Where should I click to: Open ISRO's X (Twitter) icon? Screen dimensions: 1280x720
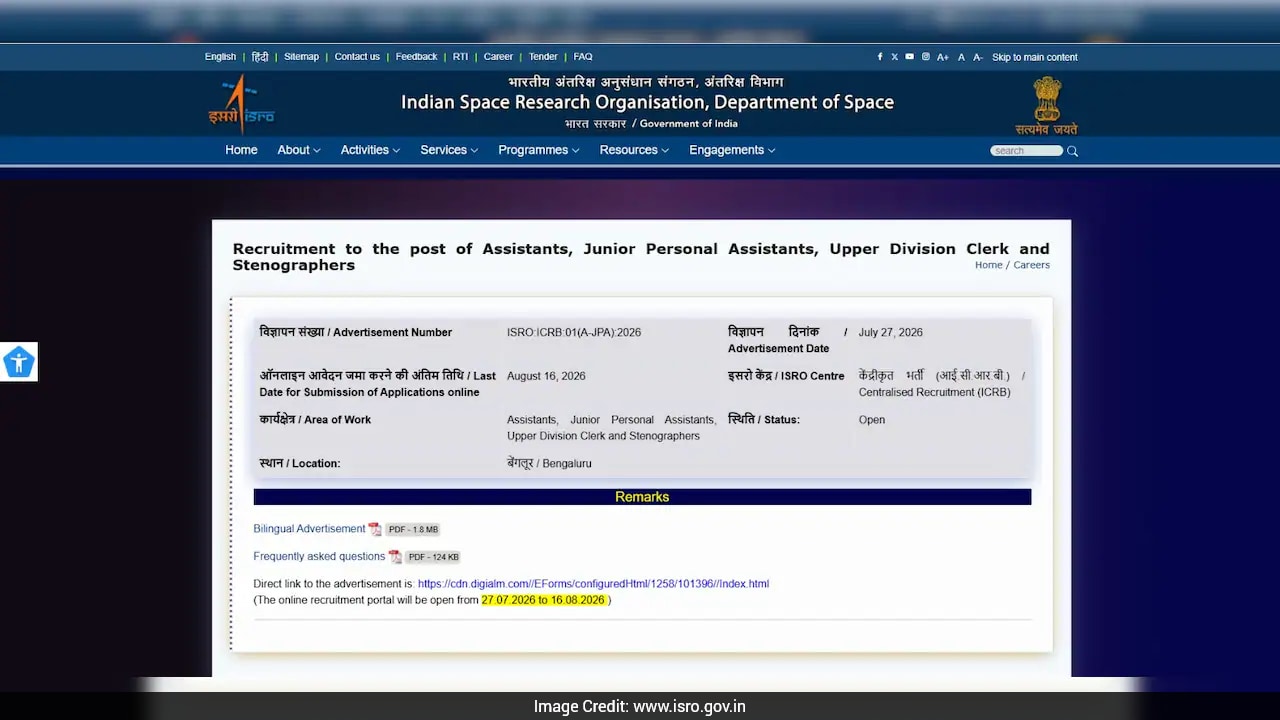pyautogui.click(x=894, y=57)
